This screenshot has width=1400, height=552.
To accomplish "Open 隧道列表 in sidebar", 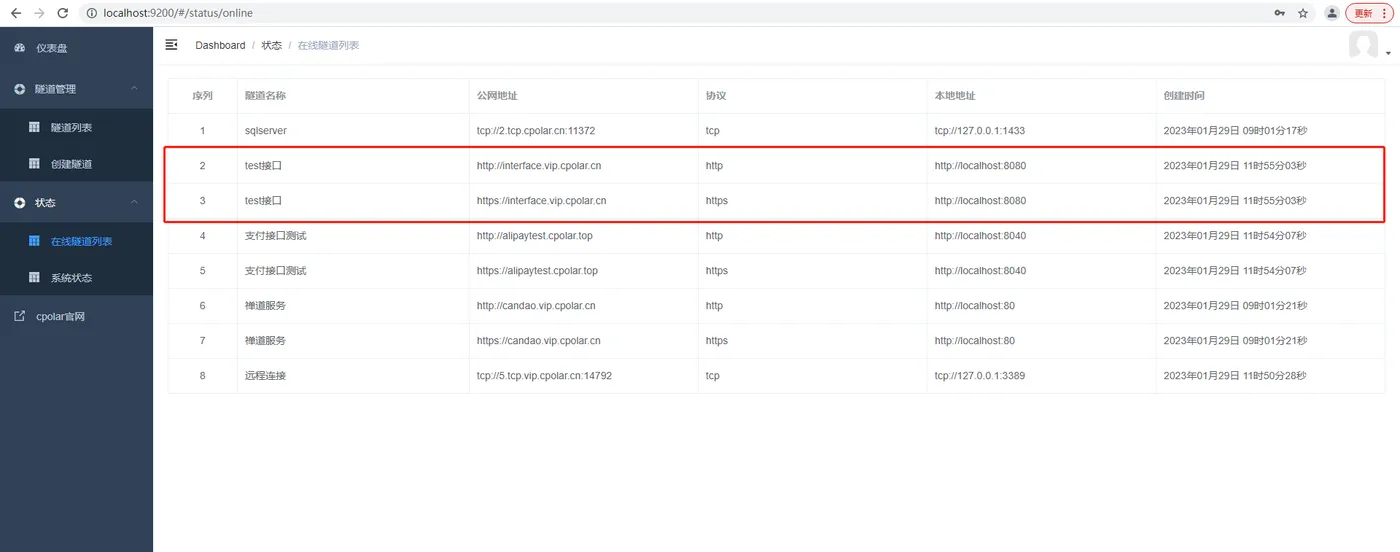I will [x=71, y=128].
